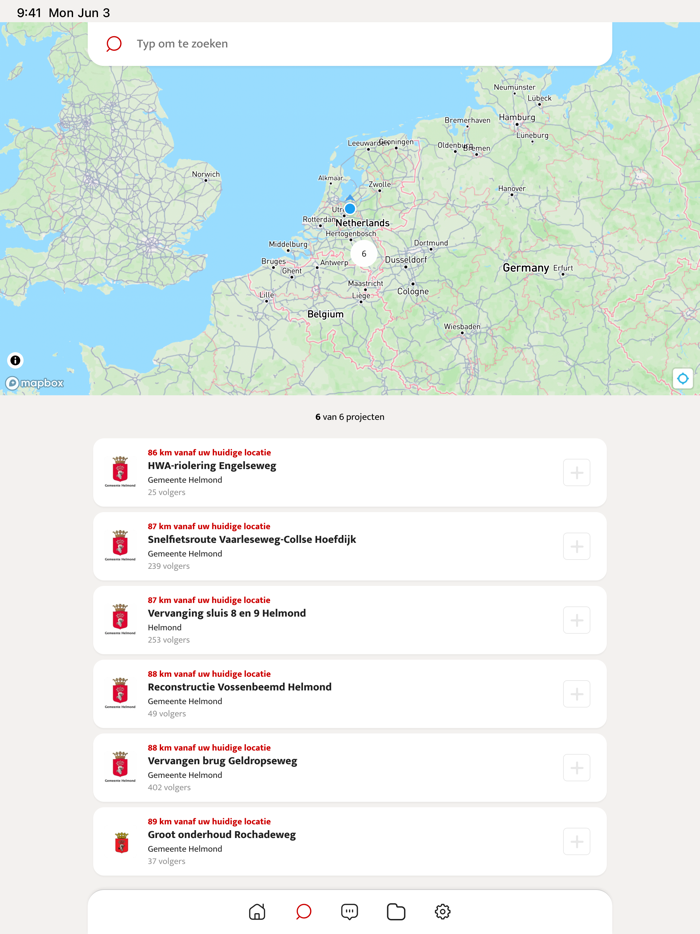700x934 pixels.
Task: Click '402 volgers' text
Action: coord(169,787)
